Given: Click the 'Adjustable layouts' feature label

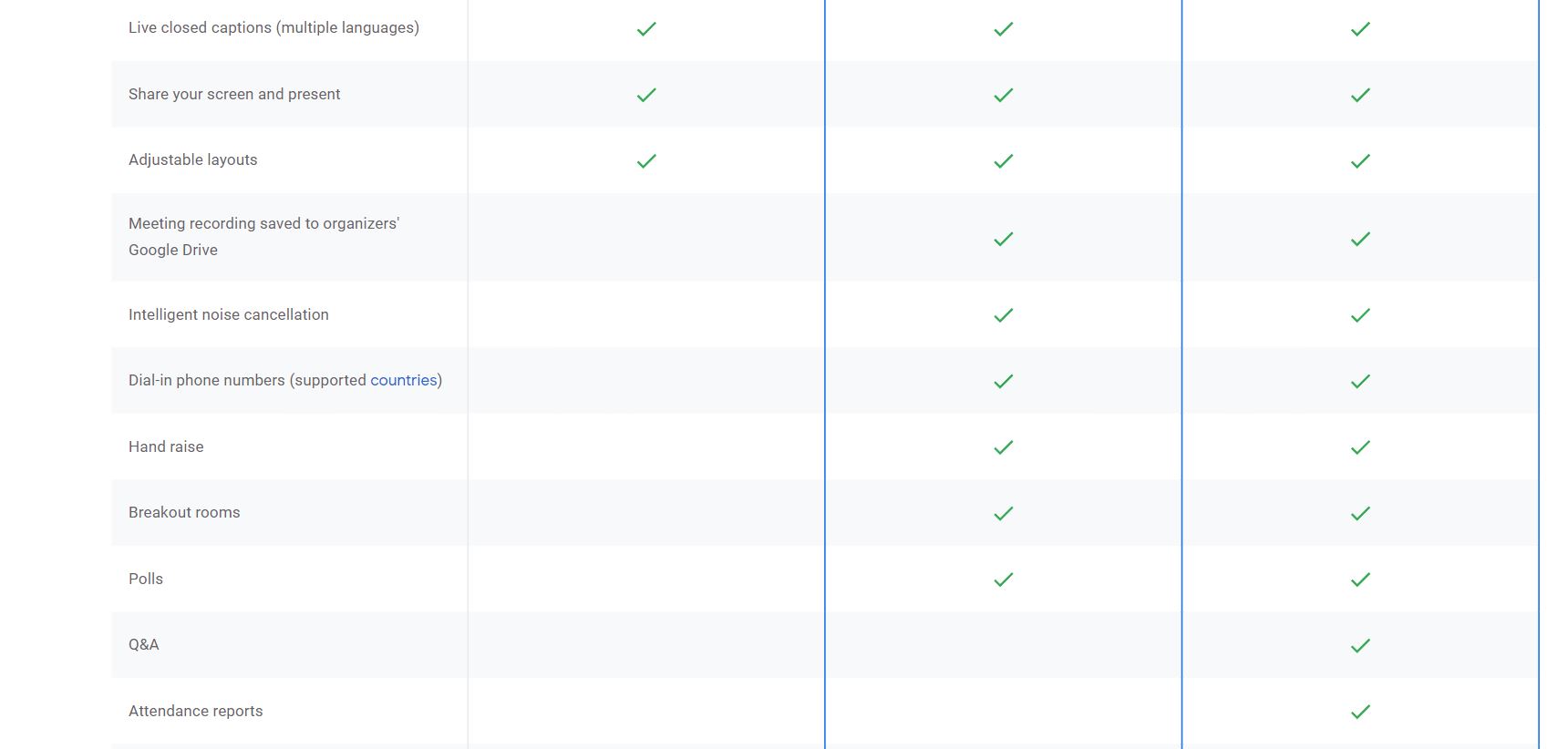Looking at the screenshot, I should (193, 159).
